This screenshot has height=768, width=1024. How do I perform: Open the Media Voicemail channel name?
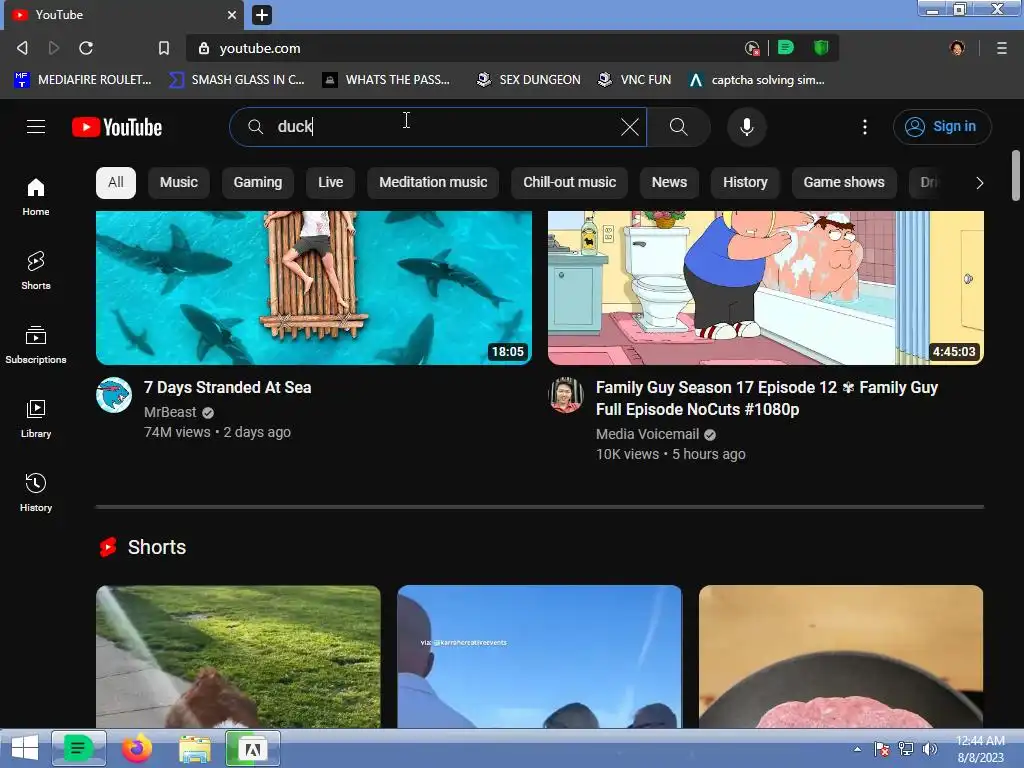647,434
